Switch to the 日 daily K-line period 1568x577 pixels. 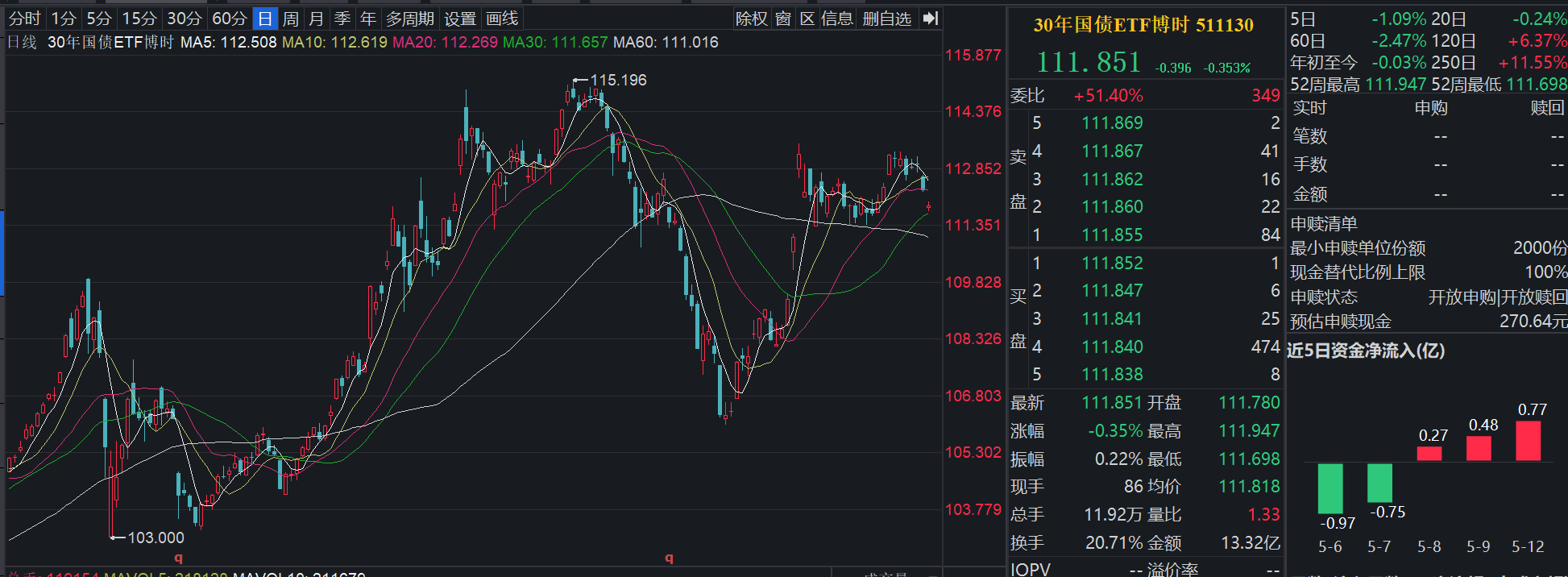(x=265, y=19)
